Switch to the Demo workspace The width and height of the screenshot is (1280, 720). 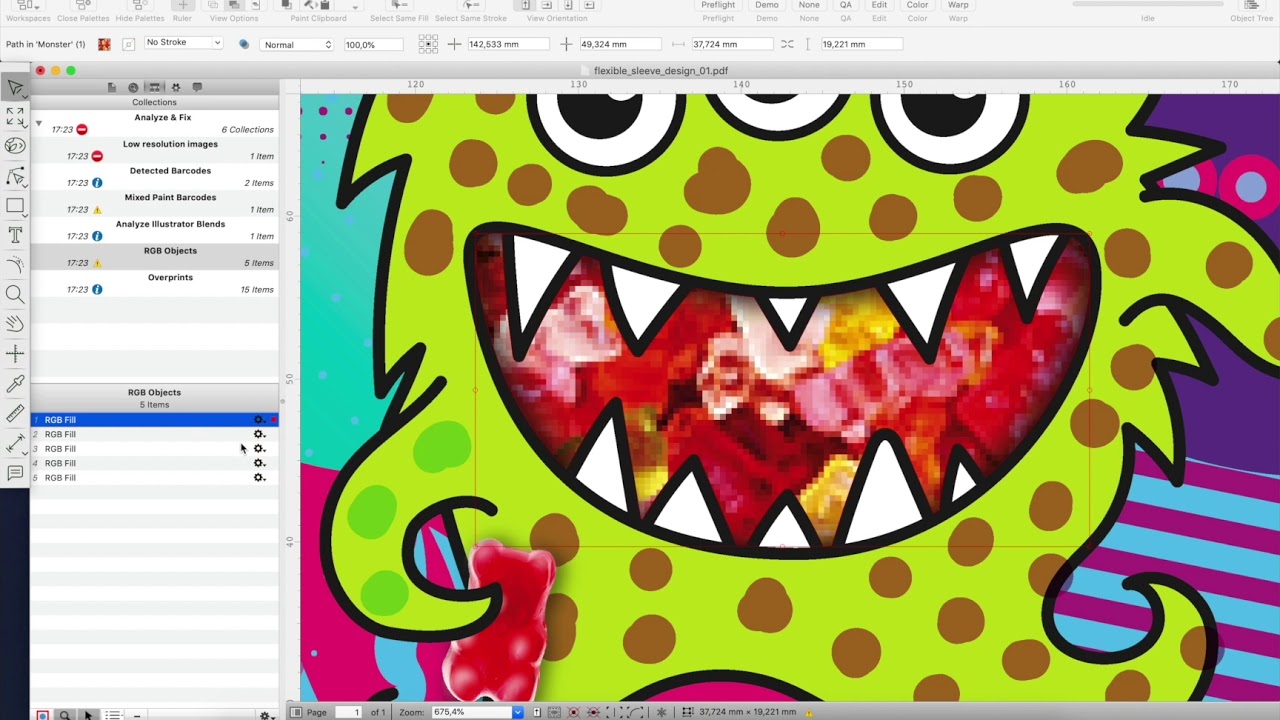pyautogui.click(x=767, y=5)
